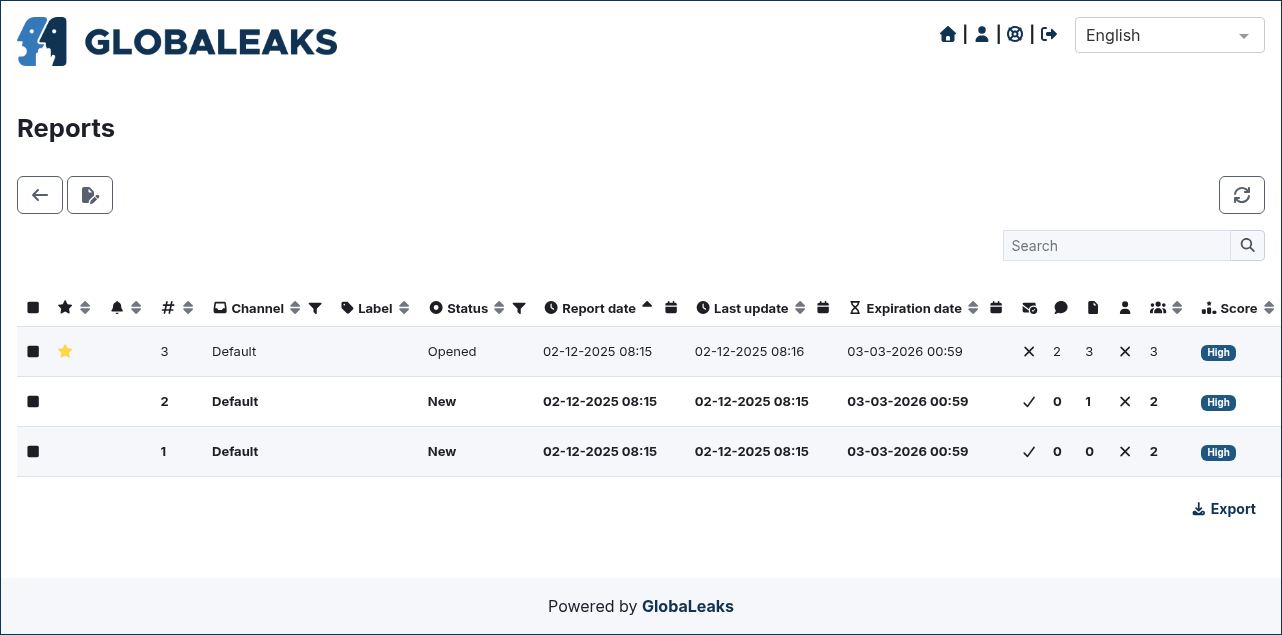Viewport: 1282px width, 635px height.
Task: Click the back arrow button
Action: tap(40, 195)
